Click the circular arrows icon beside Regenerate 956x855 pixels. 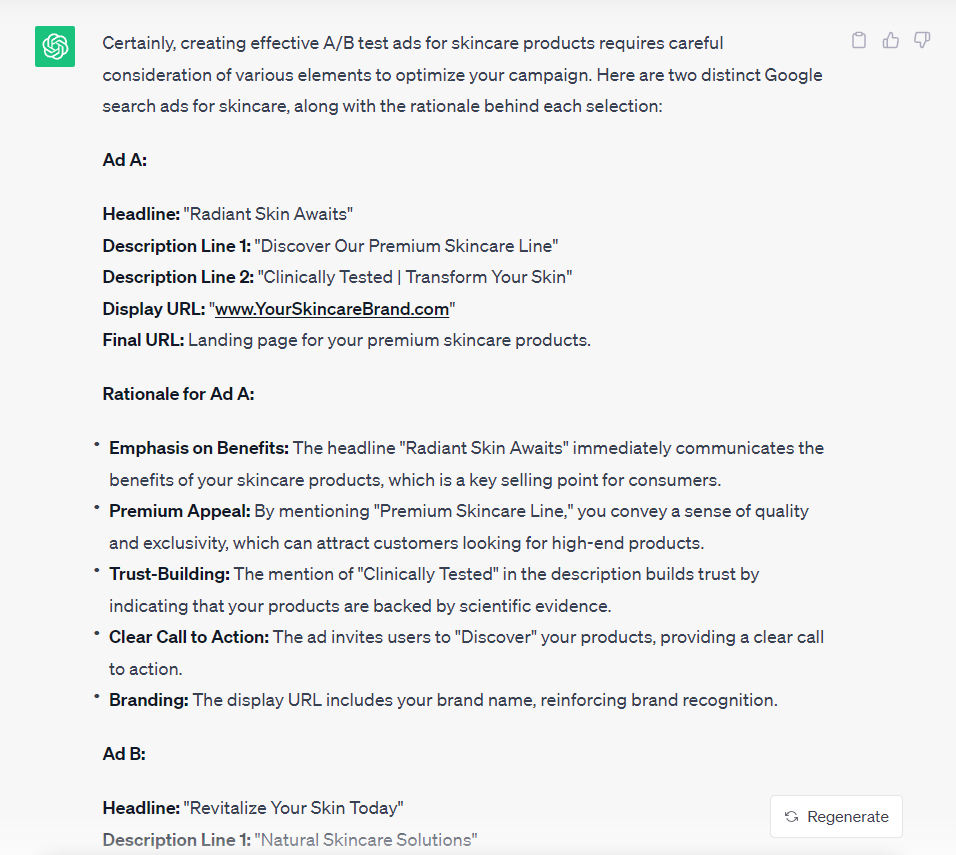[x=792, y=817]
